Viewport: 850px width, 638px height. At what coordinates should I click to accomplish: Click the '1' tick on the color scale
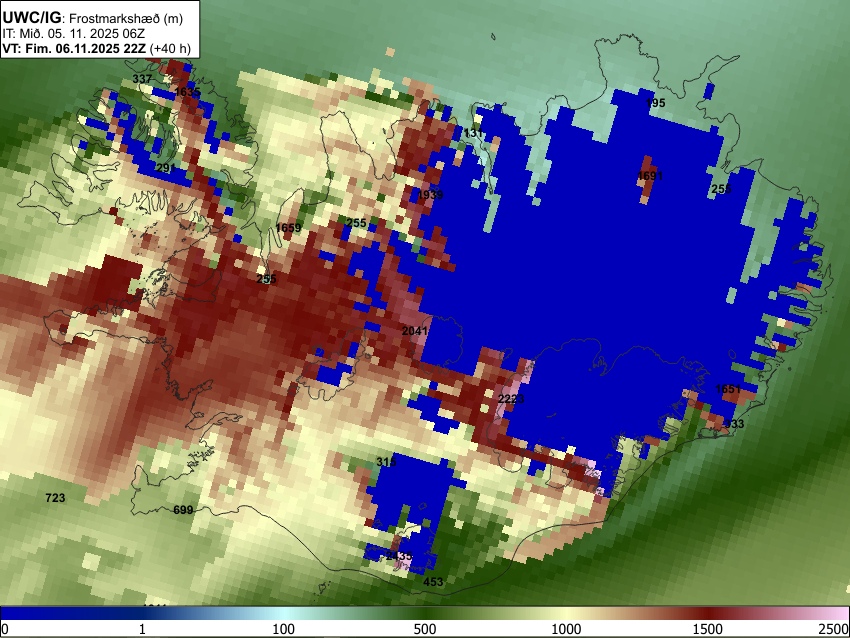click(x=142, y=629)
